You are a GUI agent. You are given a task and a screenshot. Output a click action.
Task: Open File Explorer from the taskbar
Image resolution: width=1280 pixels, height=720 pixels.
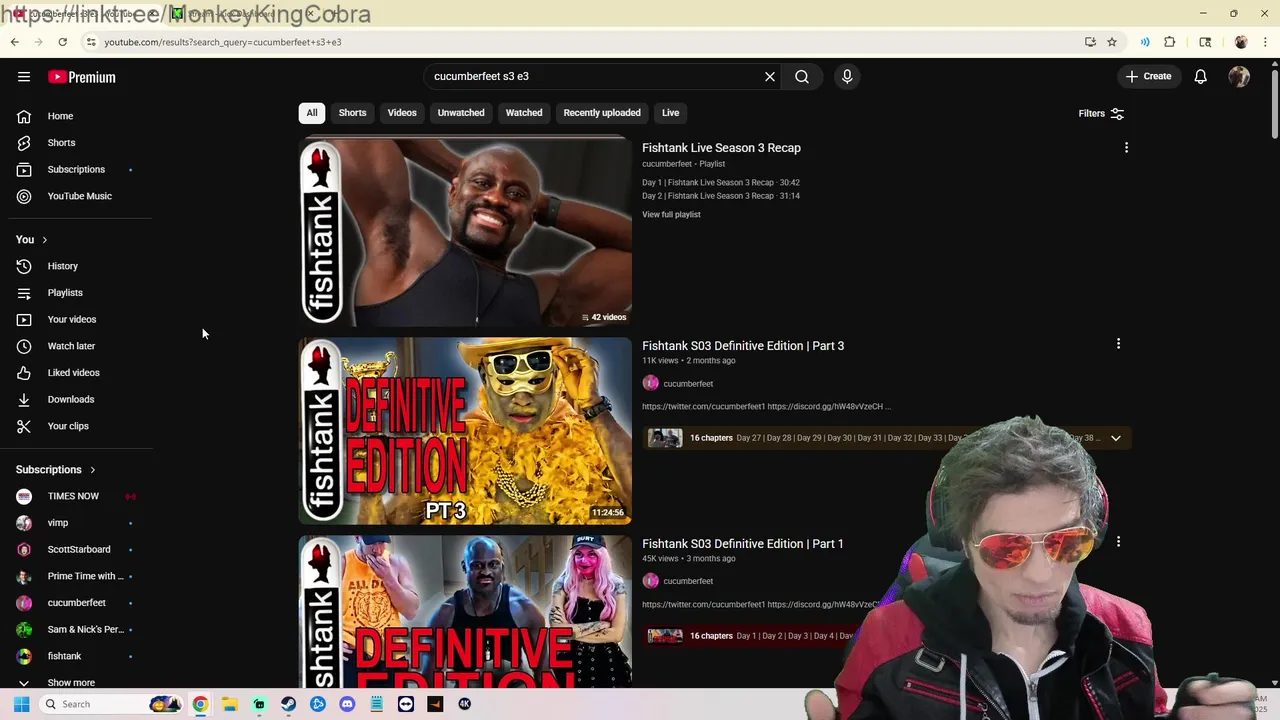pos(230,704)
